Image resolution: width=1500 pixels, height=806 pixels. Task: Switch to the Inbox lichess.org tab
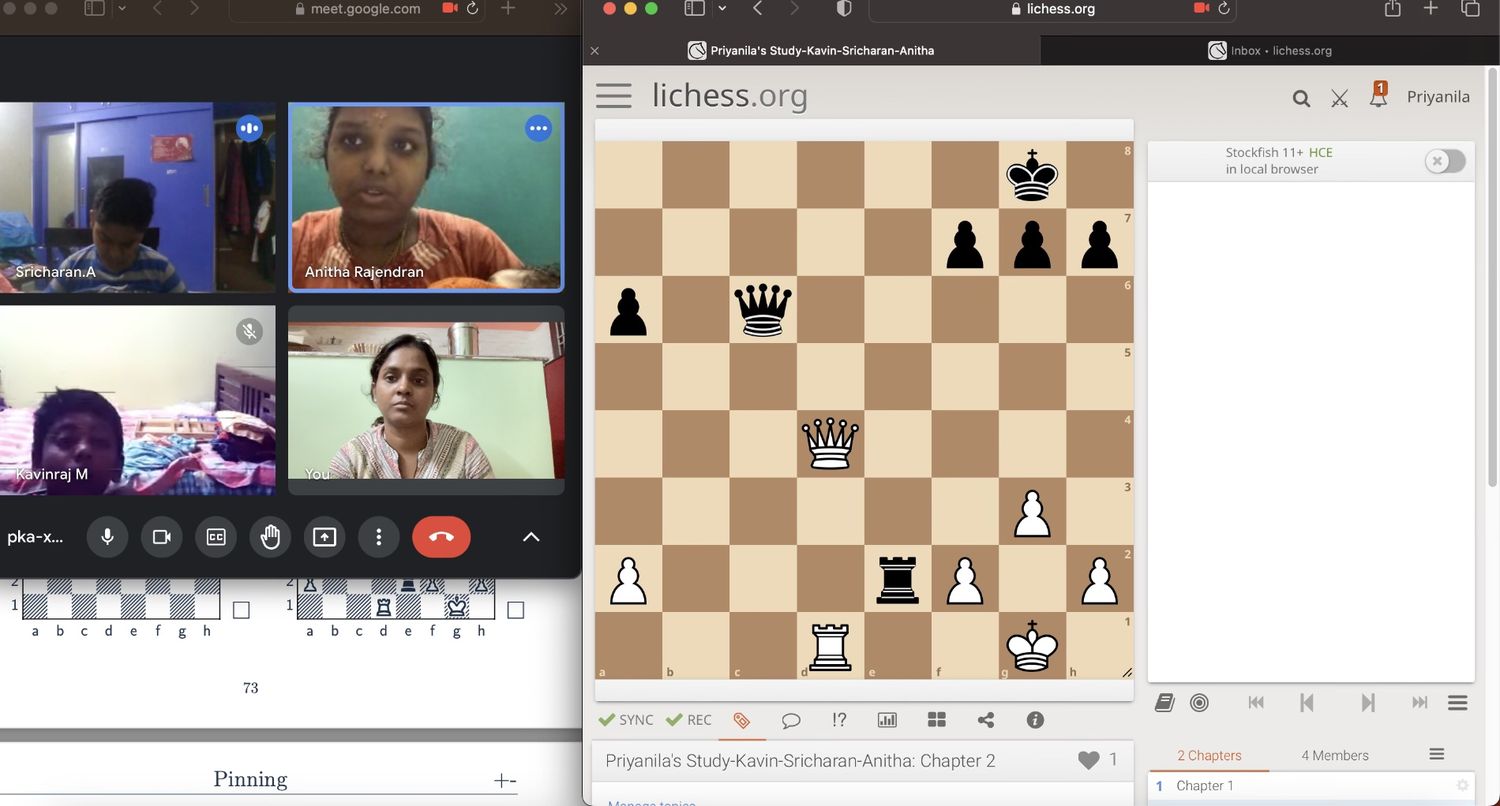tap(1270, 50)
